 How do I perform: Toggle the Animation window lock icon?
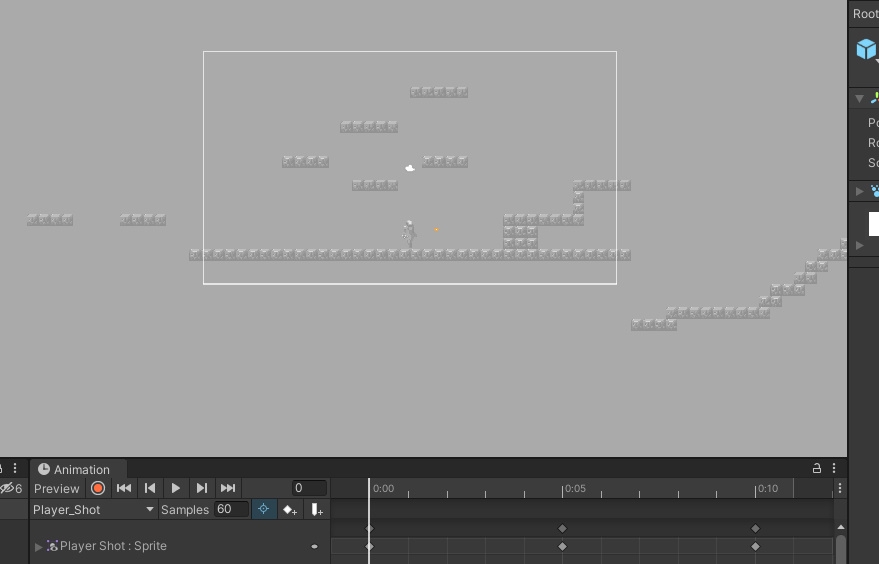tap(817, 468)
